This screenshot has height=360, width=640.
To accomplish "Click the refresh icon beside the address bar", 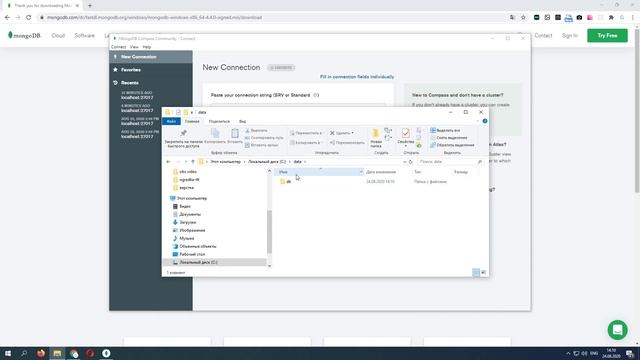I will [411, 162].
